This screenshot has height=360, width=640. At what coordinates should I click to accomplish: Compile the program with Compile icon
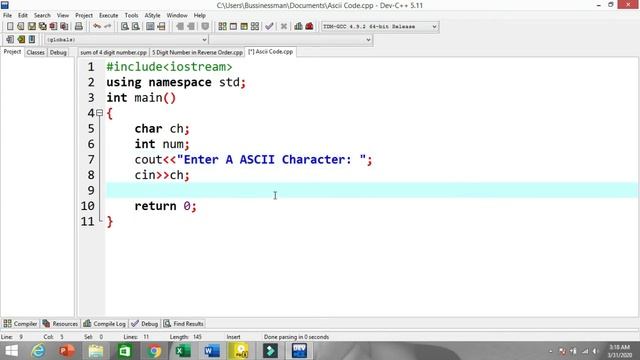click(222, 27)
